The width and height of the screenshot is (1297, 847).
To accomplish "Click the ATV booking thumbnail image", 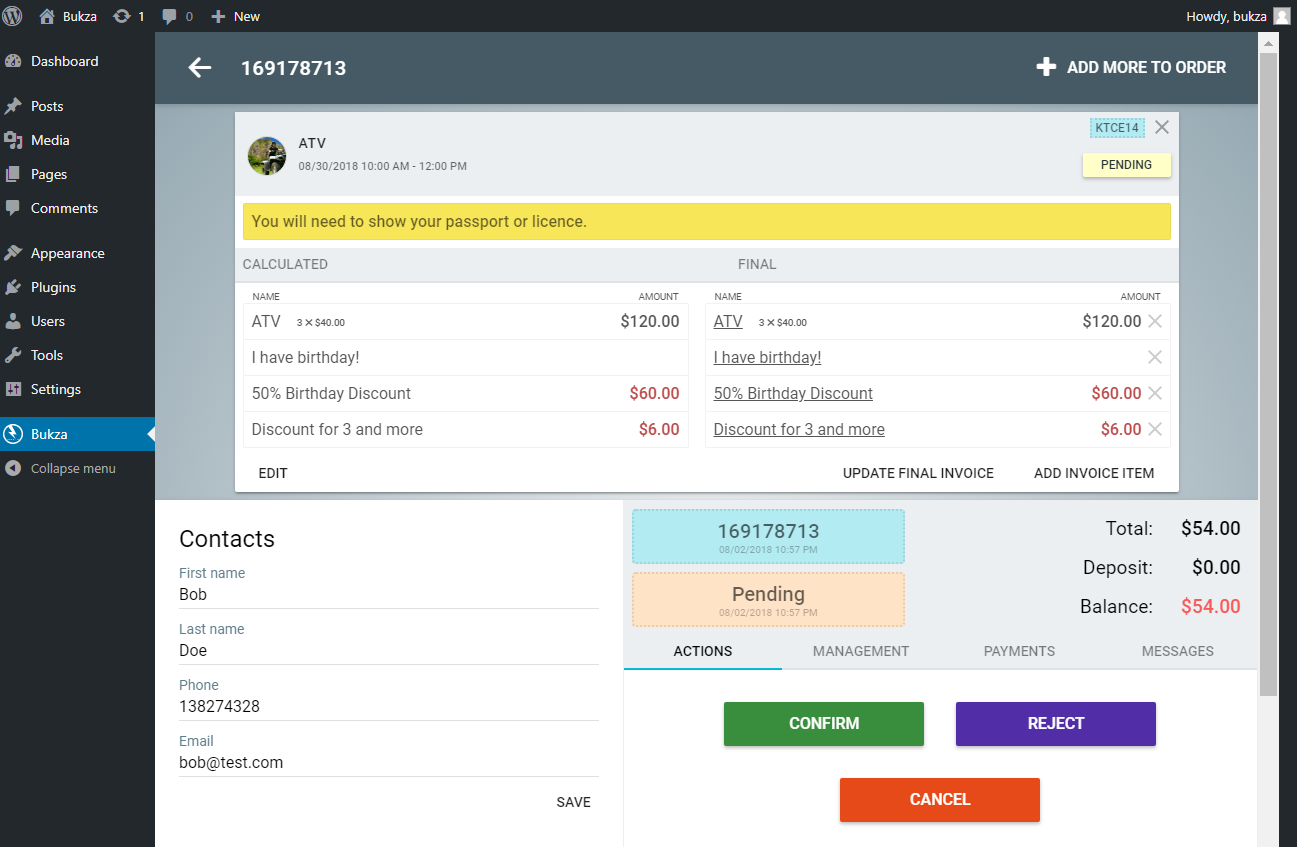I will pyautogui.click(x=267, y=156).
